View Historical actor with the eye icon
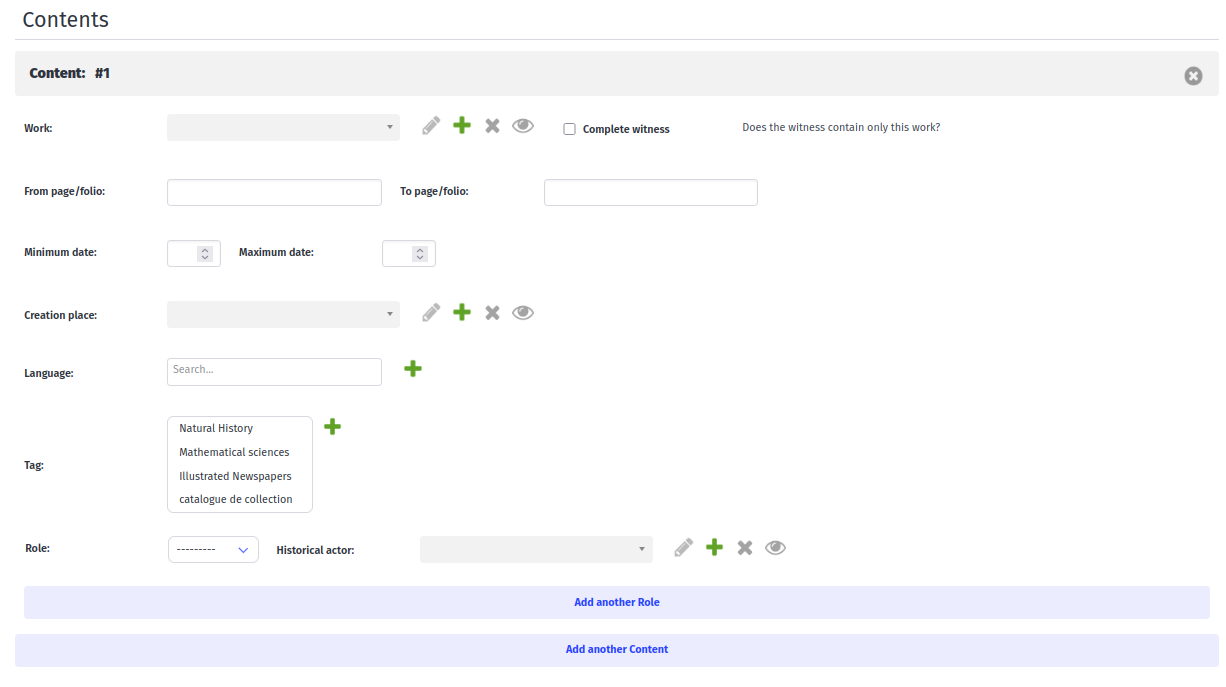 coord(775,547)
